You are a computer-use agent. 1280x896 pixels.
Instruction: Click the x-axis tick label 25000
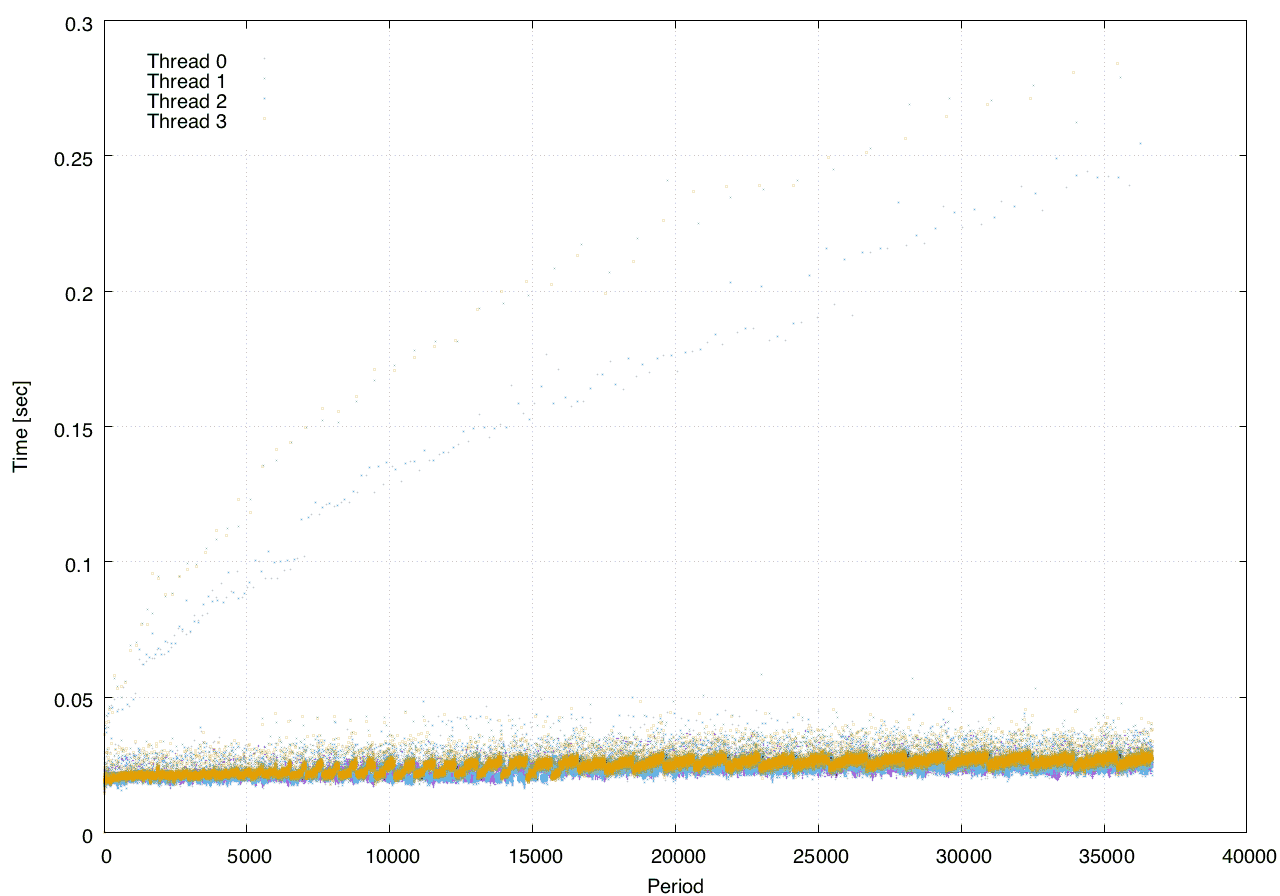tap(819, 856)
